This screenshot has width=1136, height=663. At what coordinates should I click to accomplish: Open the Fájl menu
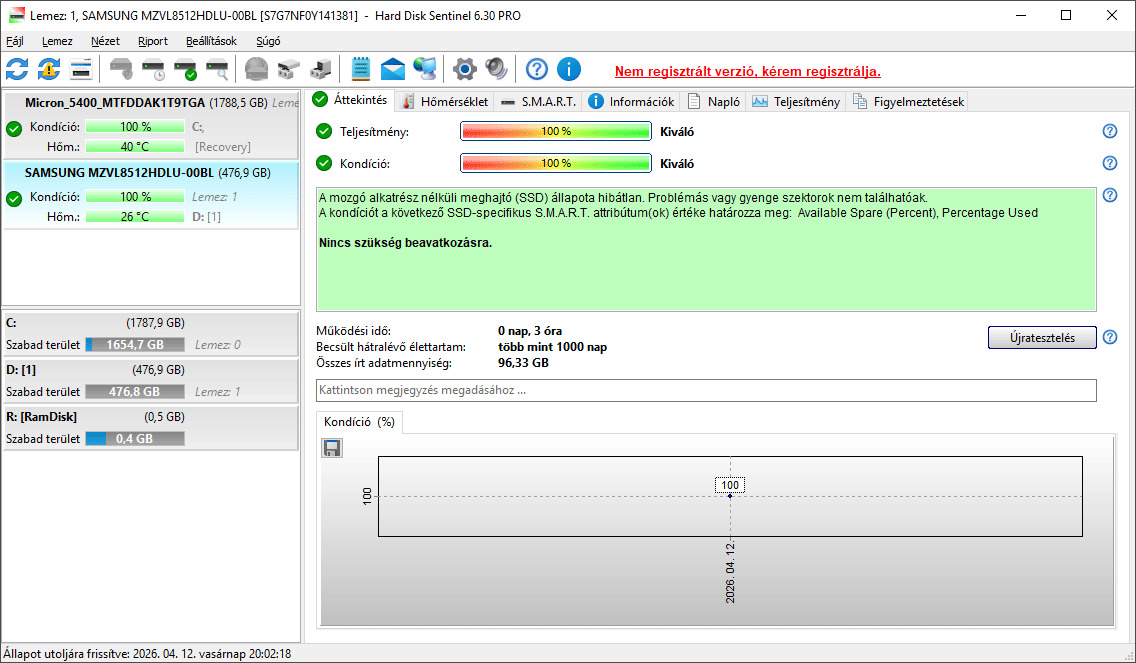coord(14,41)
